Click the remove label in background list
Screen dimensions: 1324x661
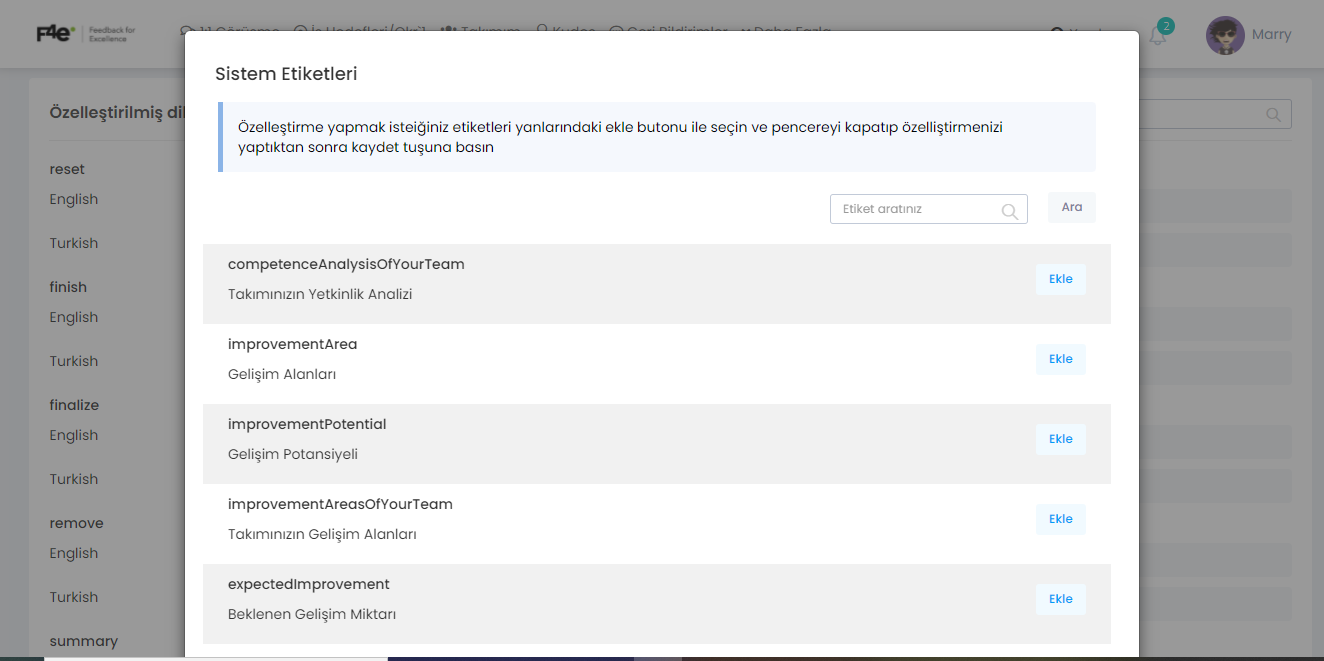click(x=76, y=523)
